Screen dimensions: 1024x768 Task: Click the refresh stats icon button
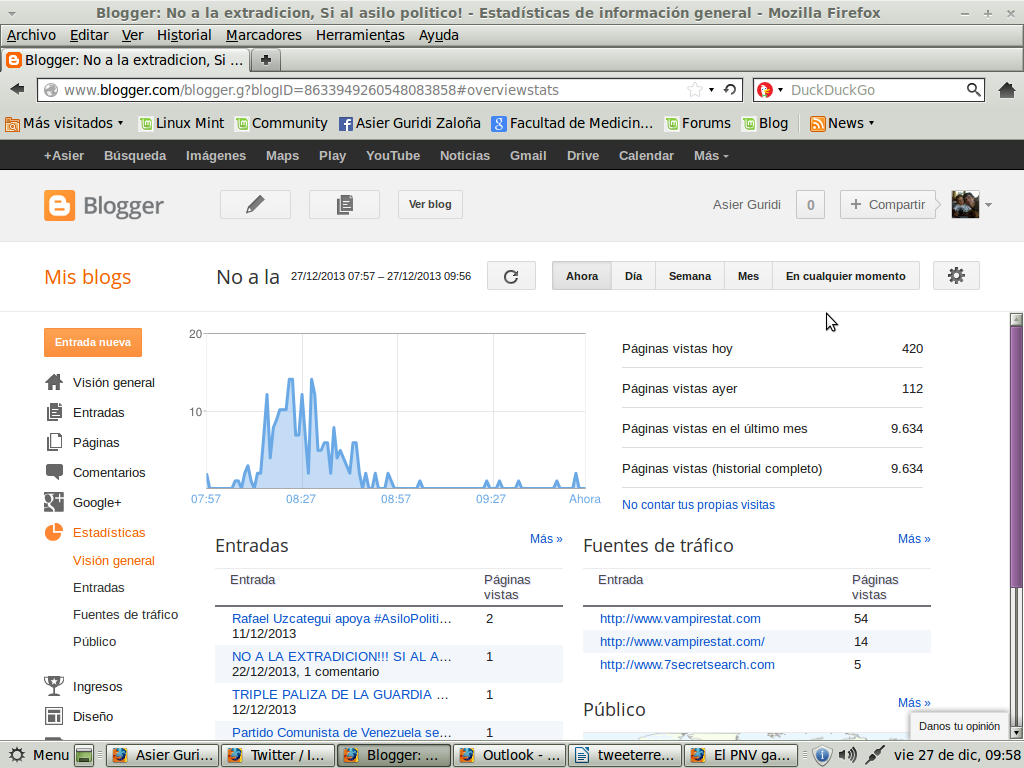511,276
